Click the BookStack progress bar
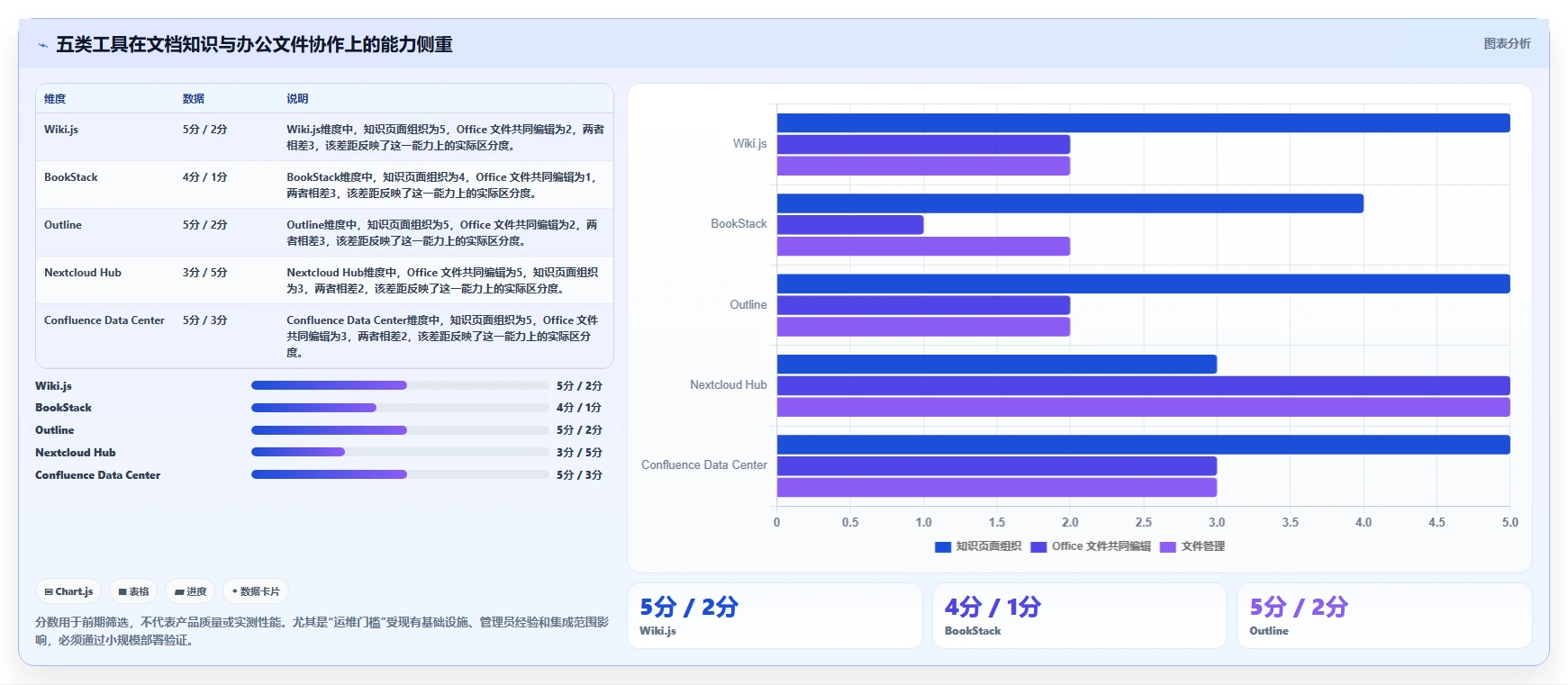Viewport: 1568px width, 685px height. point(400,408)
